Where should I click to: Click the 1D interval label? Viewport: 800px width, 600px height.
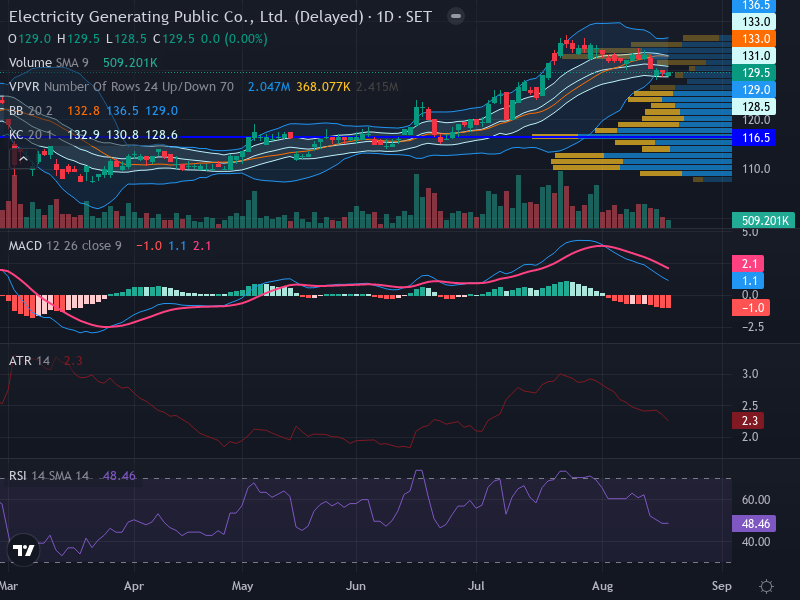pos(385,17)
